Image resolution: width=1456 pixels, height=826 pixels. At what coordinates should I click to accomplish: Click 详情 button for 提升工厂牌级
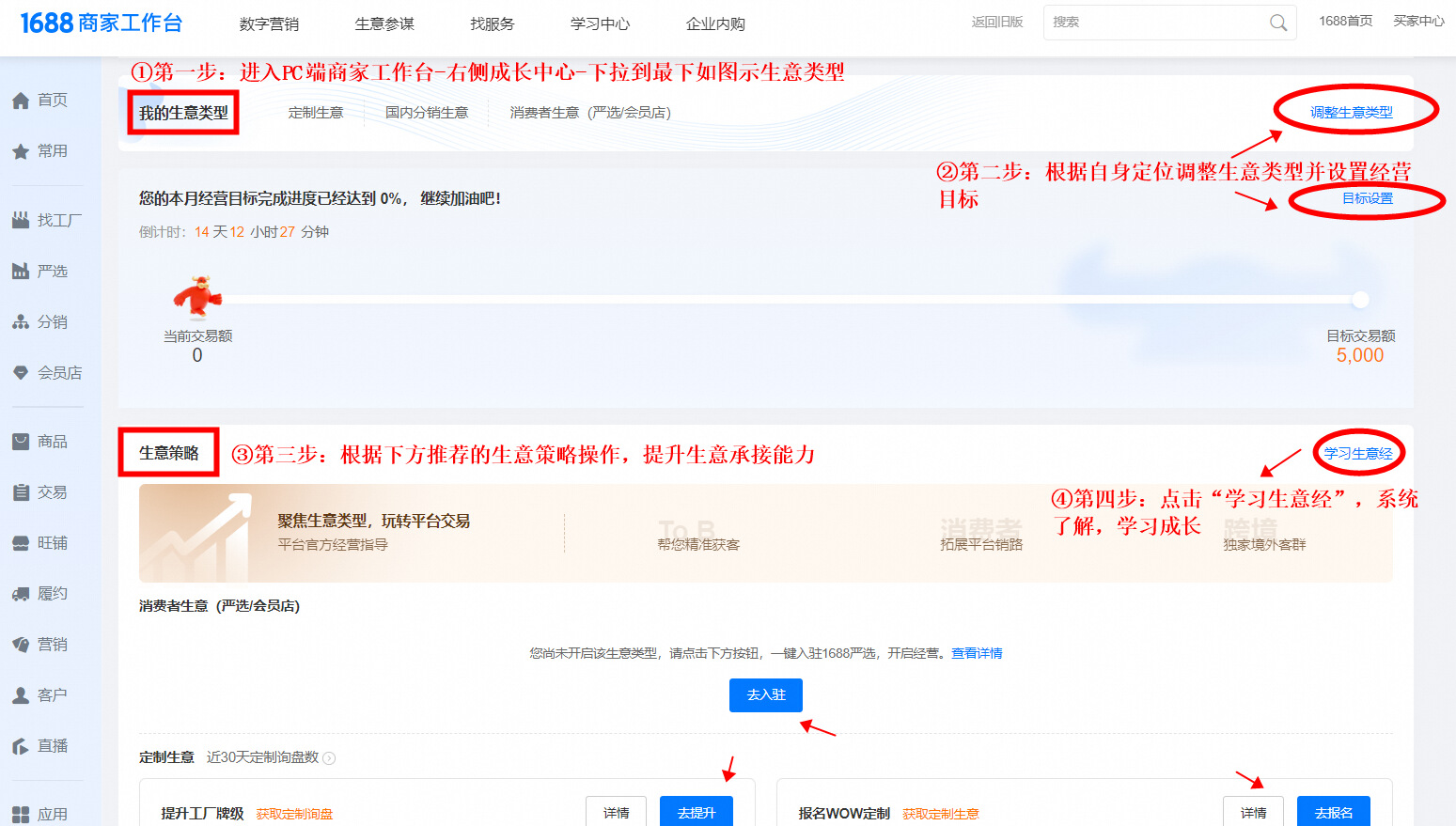(x=617, y=813)
